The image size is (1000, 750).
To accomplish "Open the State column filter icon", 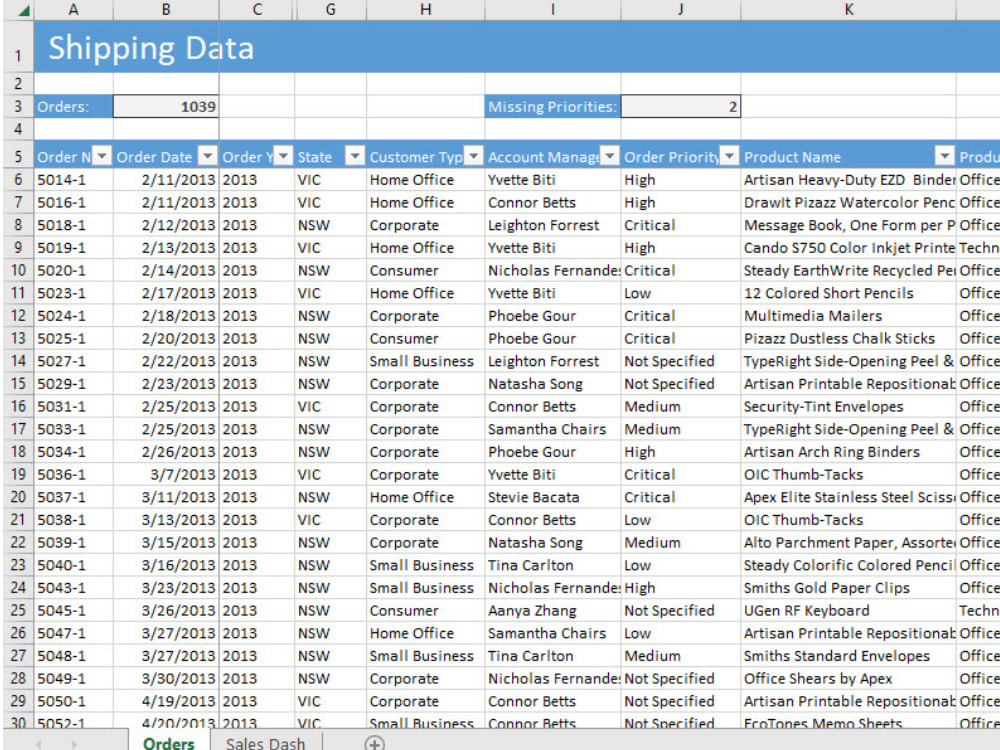I will pyautogui.click(x=355, y=156).
